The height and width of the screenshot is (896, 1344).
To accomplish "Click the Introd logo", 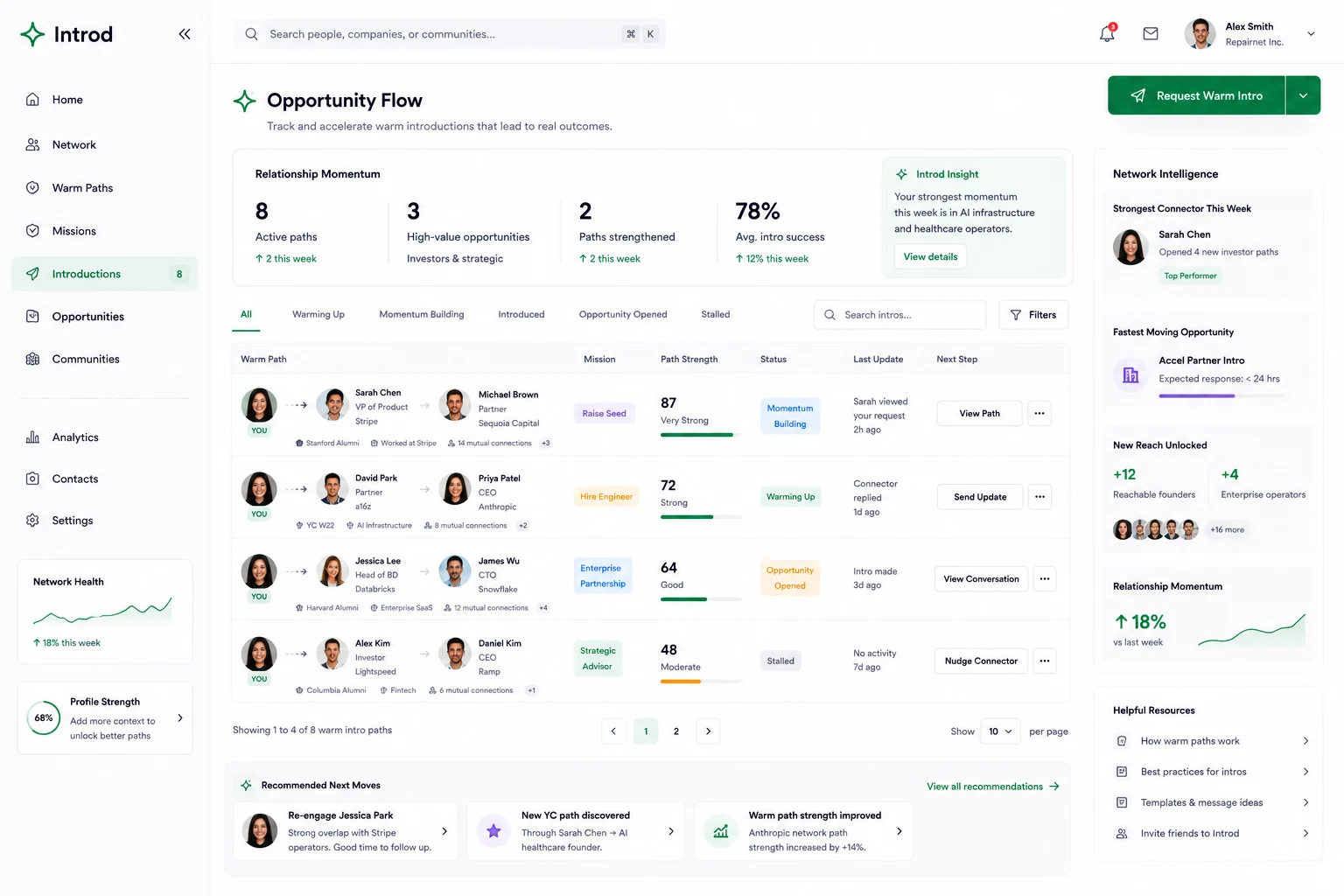I will point(66,34).
